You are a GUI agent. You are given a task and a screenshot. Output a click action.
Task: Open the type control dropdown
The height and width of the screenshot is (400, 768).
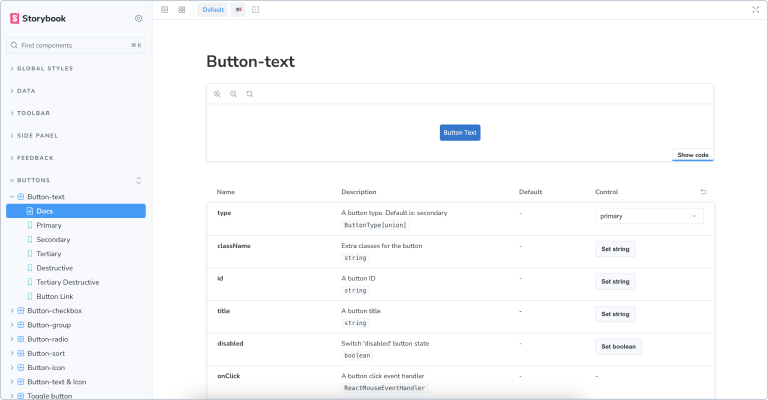click(x=649, y=216)
